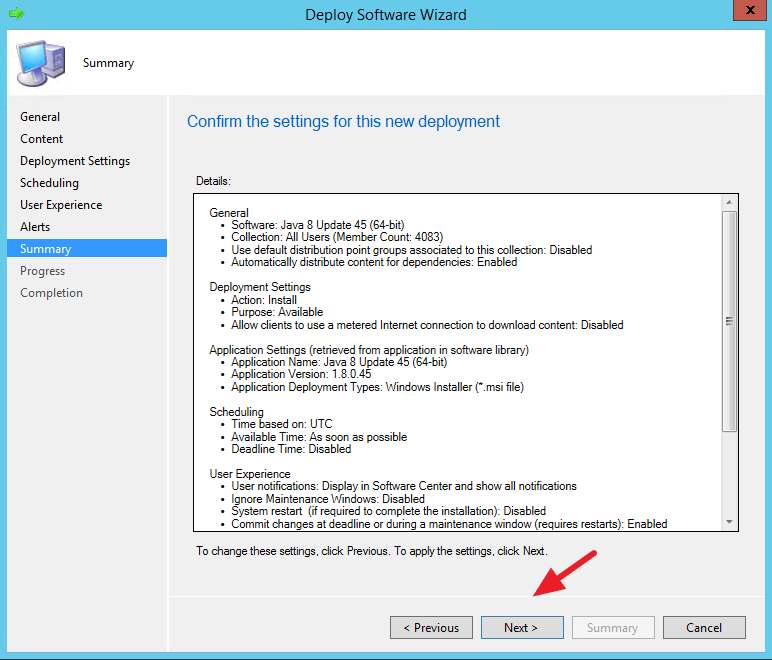Select the Alerts step in sidebar
The height and width of the screenshot is (660, 772).
tap(35, 227)
